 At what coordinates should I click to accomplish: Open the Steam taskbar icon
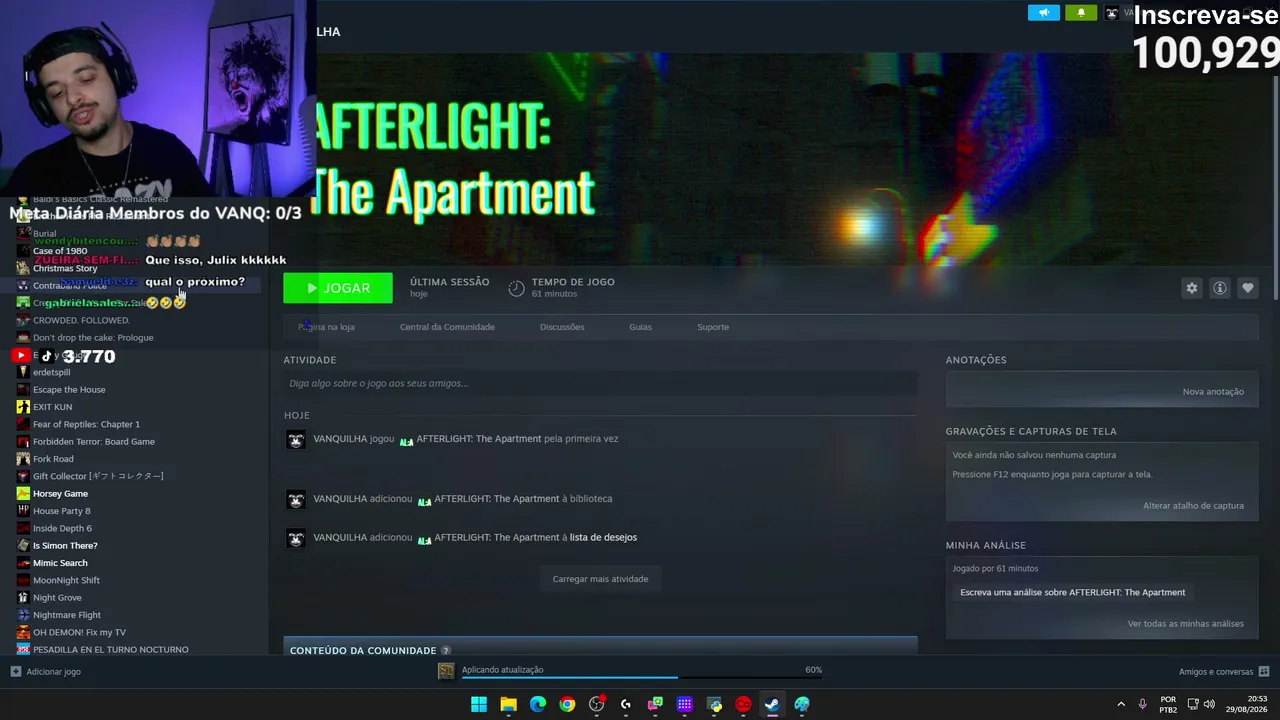(772, 704)
